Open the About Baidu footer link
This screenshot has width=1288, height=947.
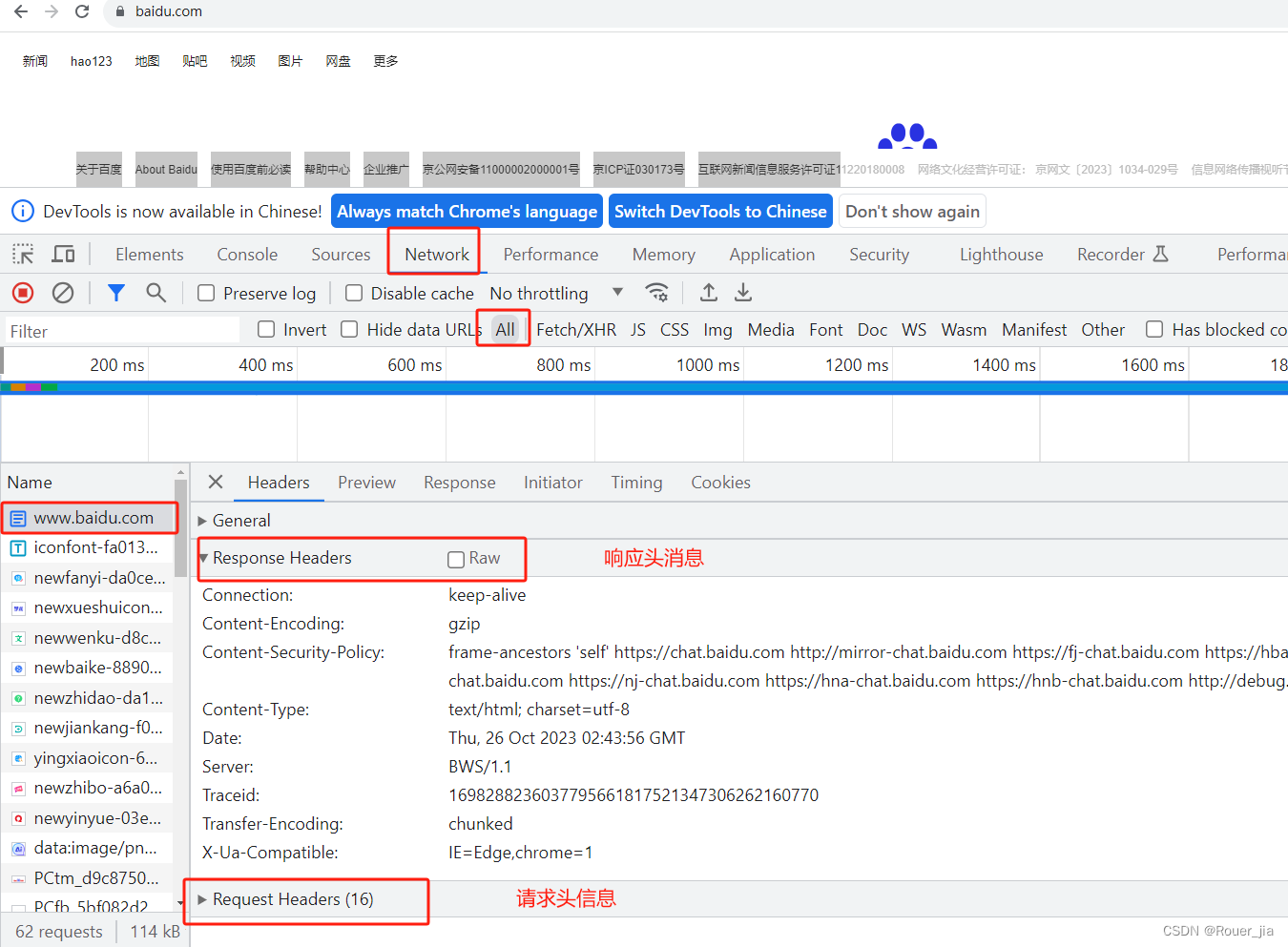click(166, 169)
